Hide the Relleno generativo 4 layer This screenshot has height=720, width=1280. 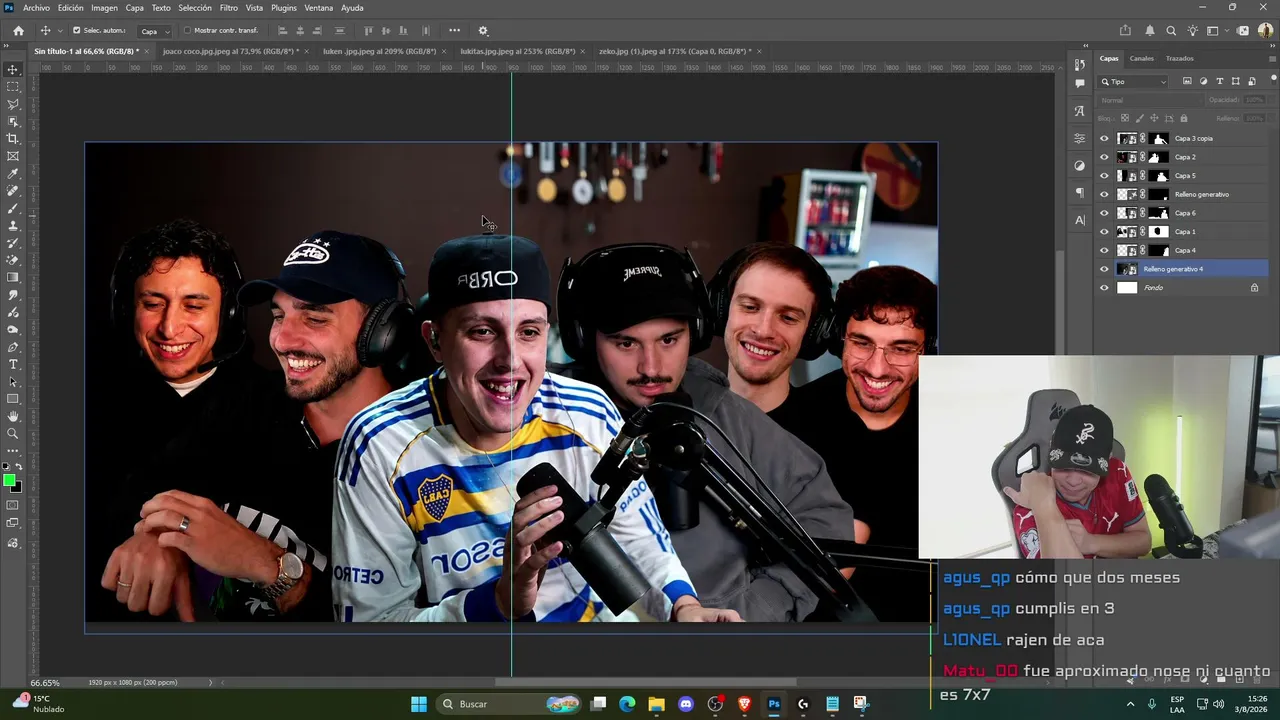coord(1104,269)
